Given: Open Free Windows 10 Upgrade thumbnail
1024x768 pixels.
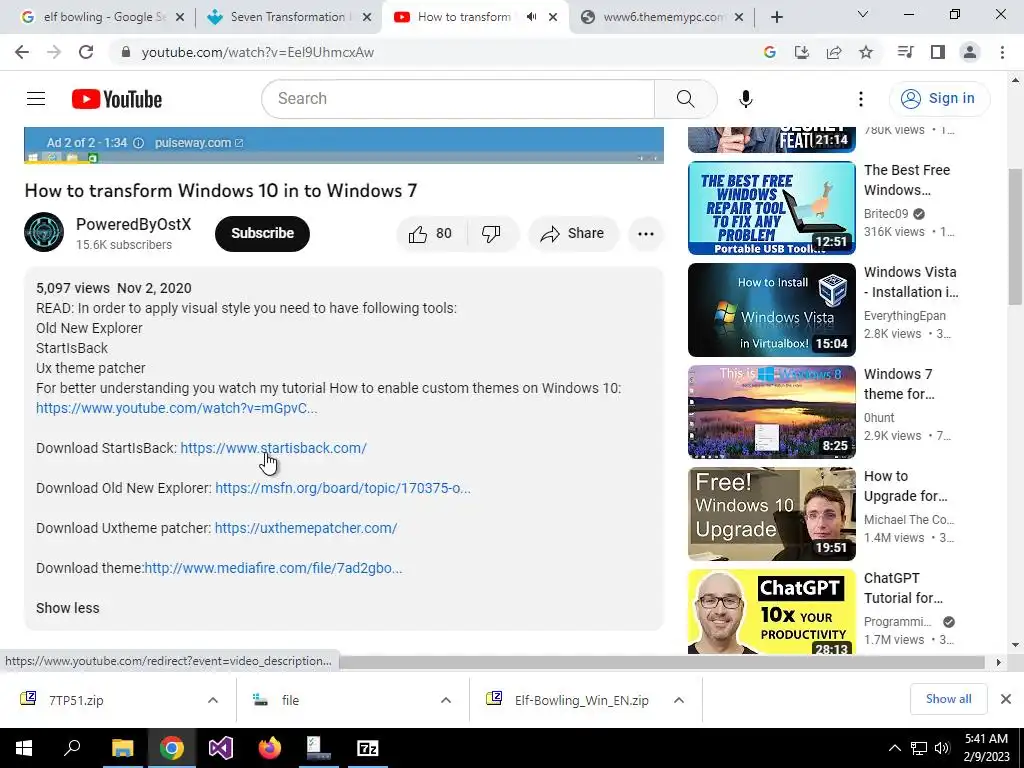Looking at the screenshot, I should point(771,514).
